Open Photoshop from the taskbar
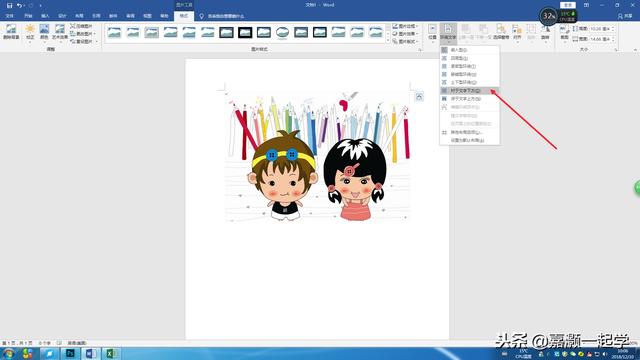The width and height of the screenshot is (640, 360). [x=70, y=353]
